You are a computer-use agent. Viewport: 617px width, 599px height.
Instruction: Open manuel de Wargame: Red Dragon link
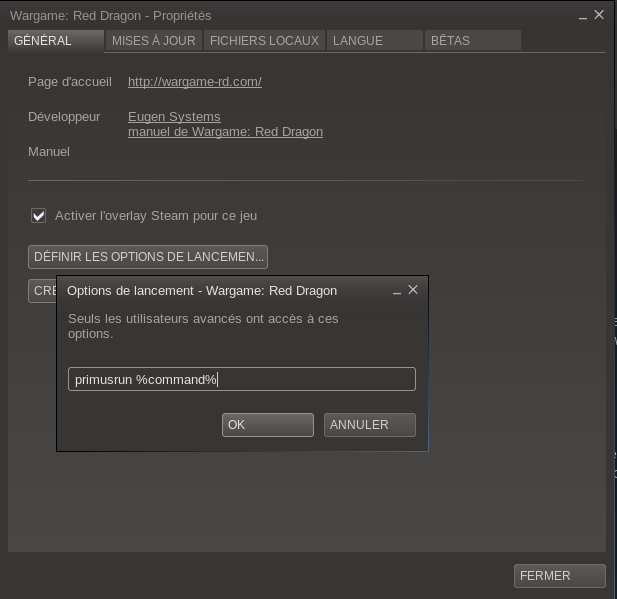click(x=225, y=132)
